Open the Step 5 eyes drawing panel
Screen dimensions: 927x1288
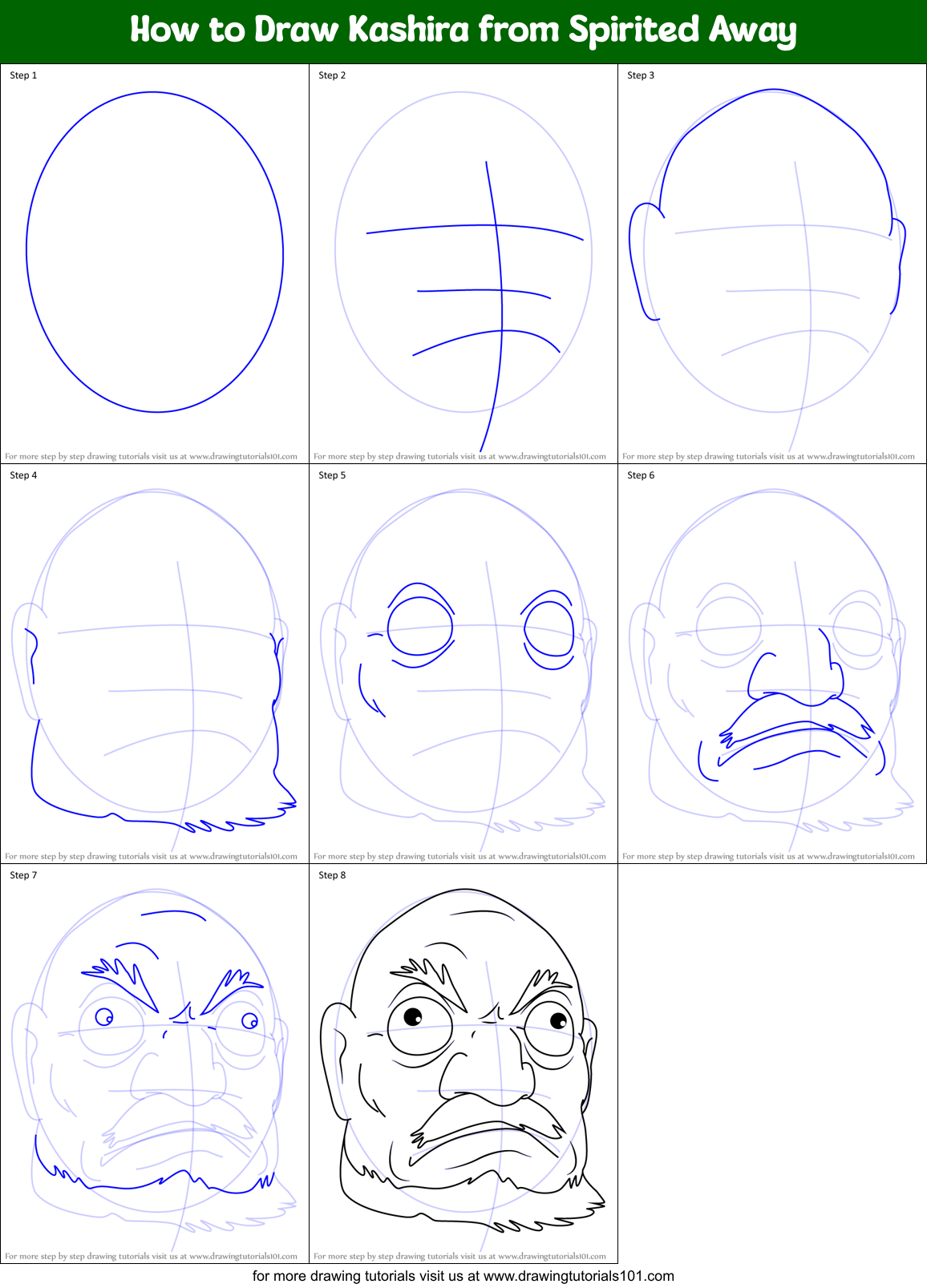coord(463,663)
